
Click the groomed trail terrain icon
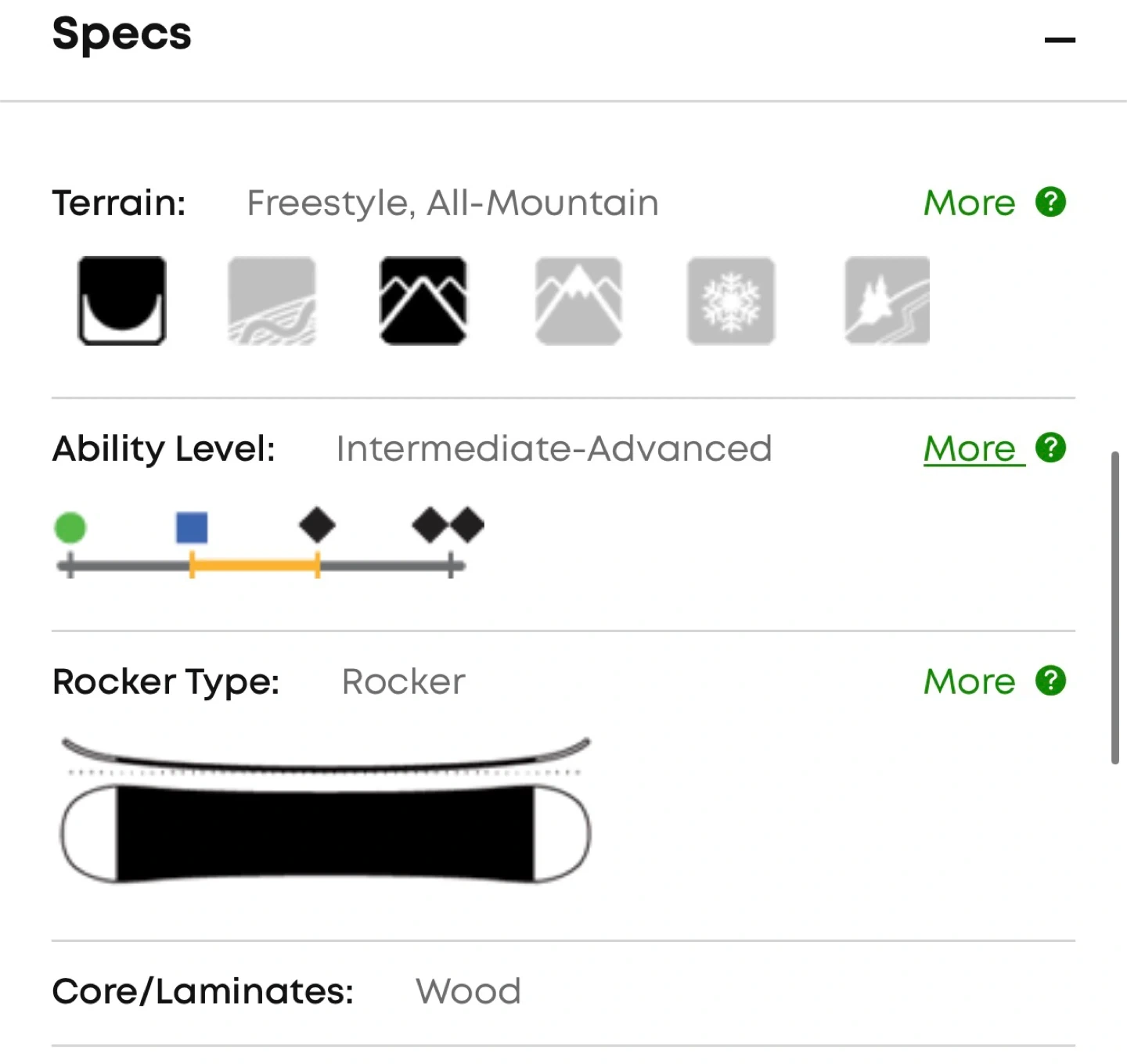272,300
